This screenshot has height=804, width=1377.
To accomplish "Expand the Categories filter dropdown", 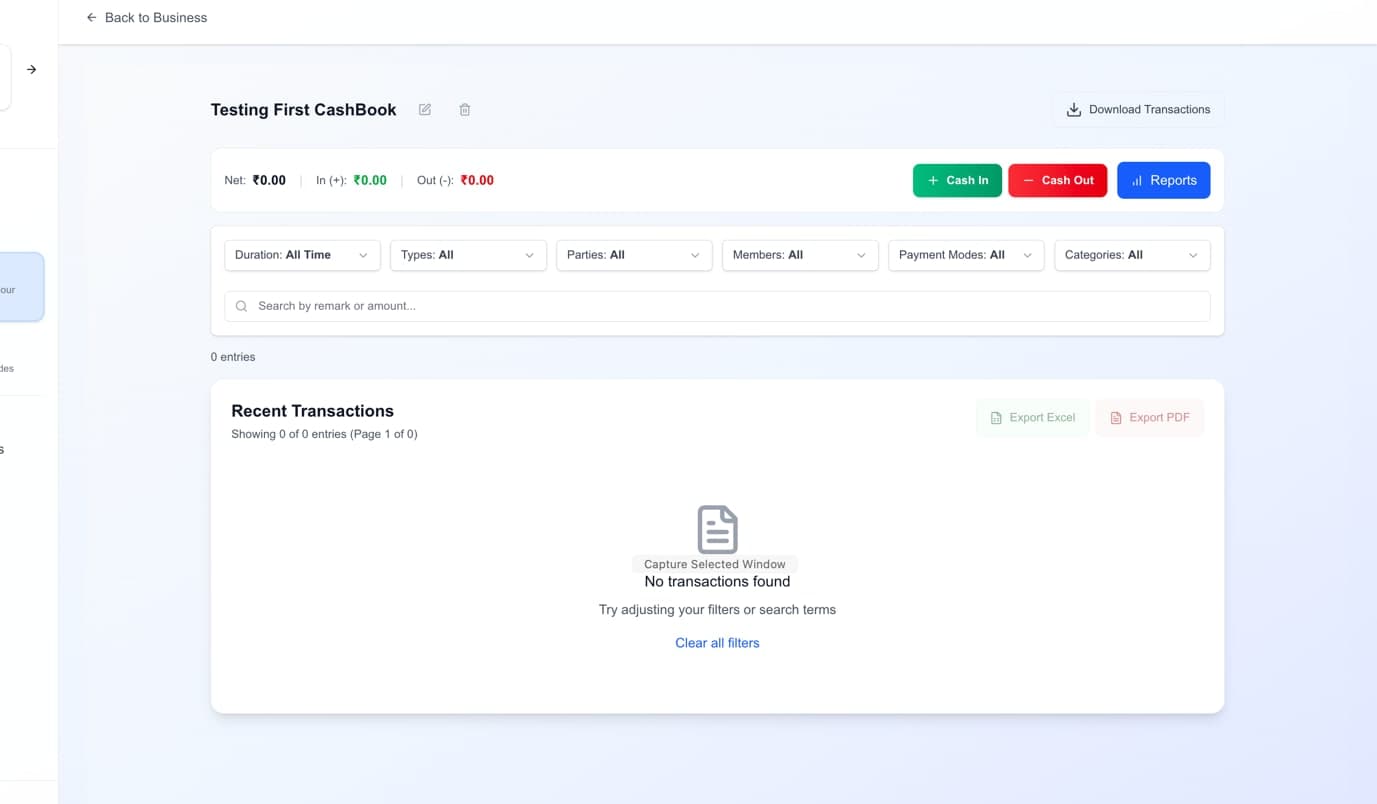I will (x=1132, y=255).
